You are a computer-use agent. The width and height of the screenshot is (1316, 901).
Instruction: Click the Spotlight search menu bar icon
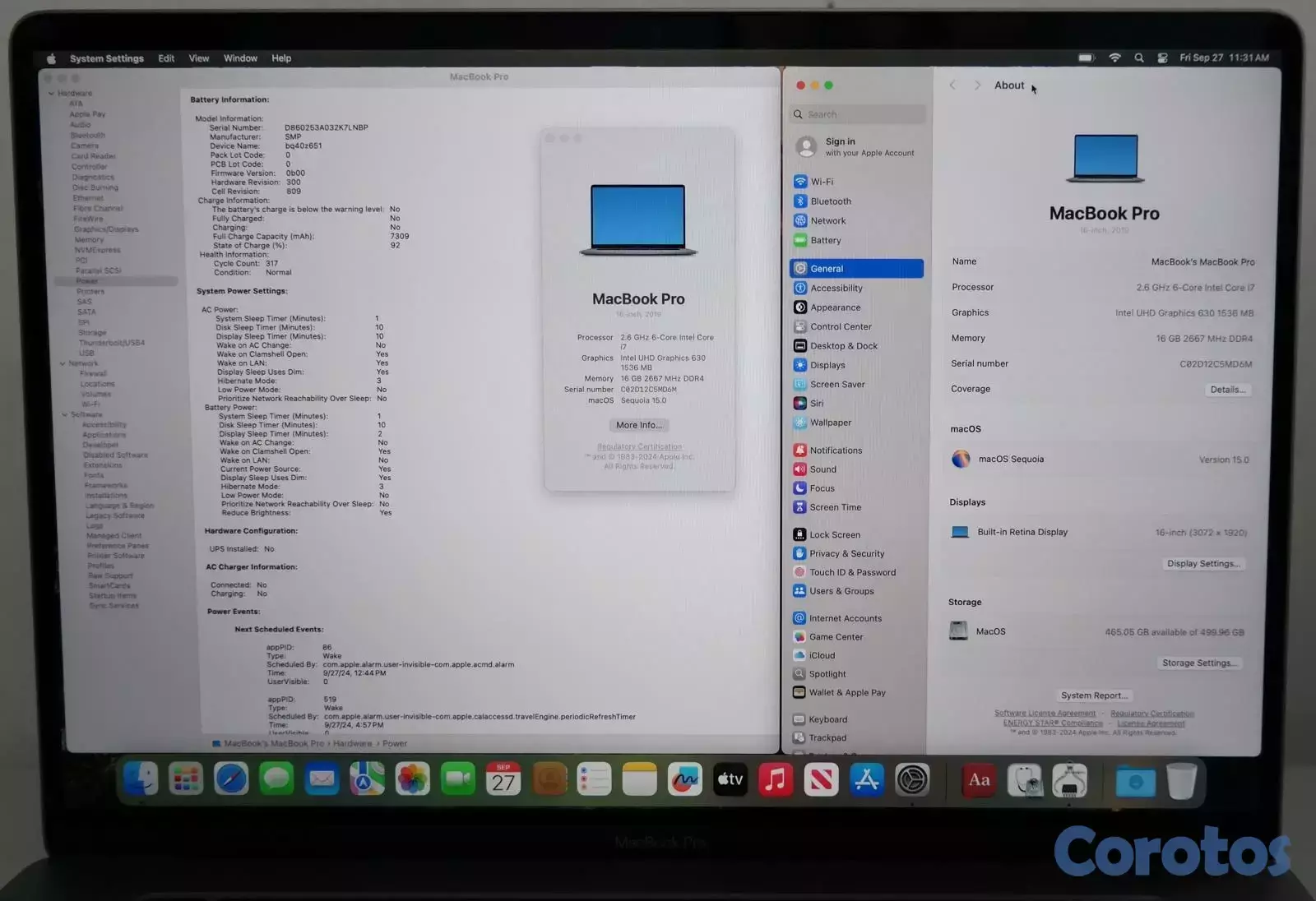click(1139, 58)
